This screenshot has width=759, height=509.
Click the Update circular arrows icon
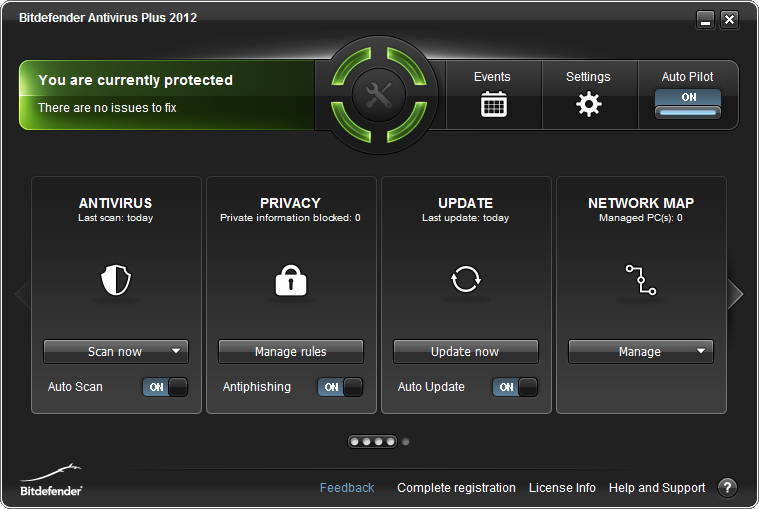[x=466, y=281]
